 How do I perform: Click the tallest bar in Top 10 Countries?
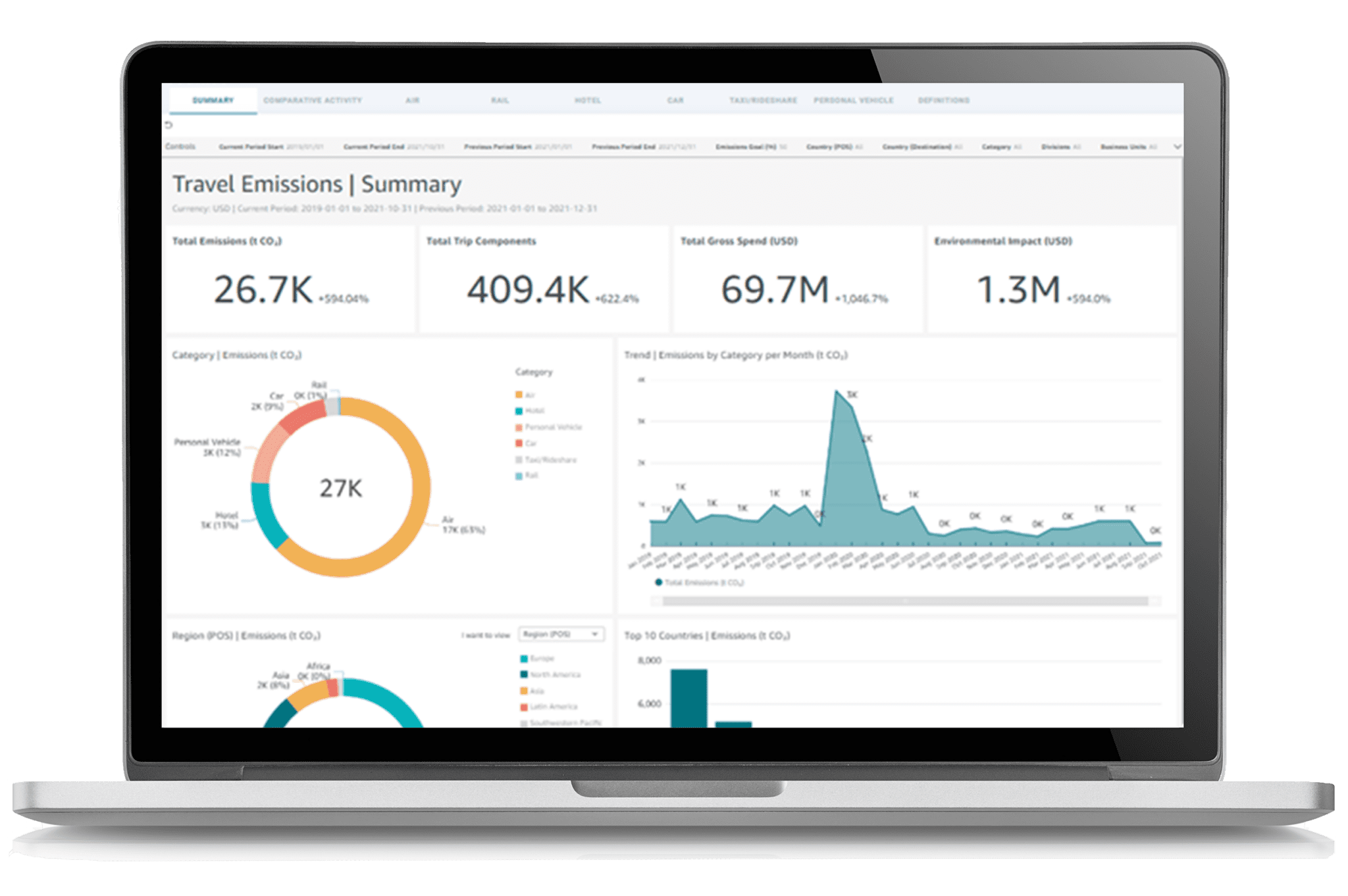688,698
